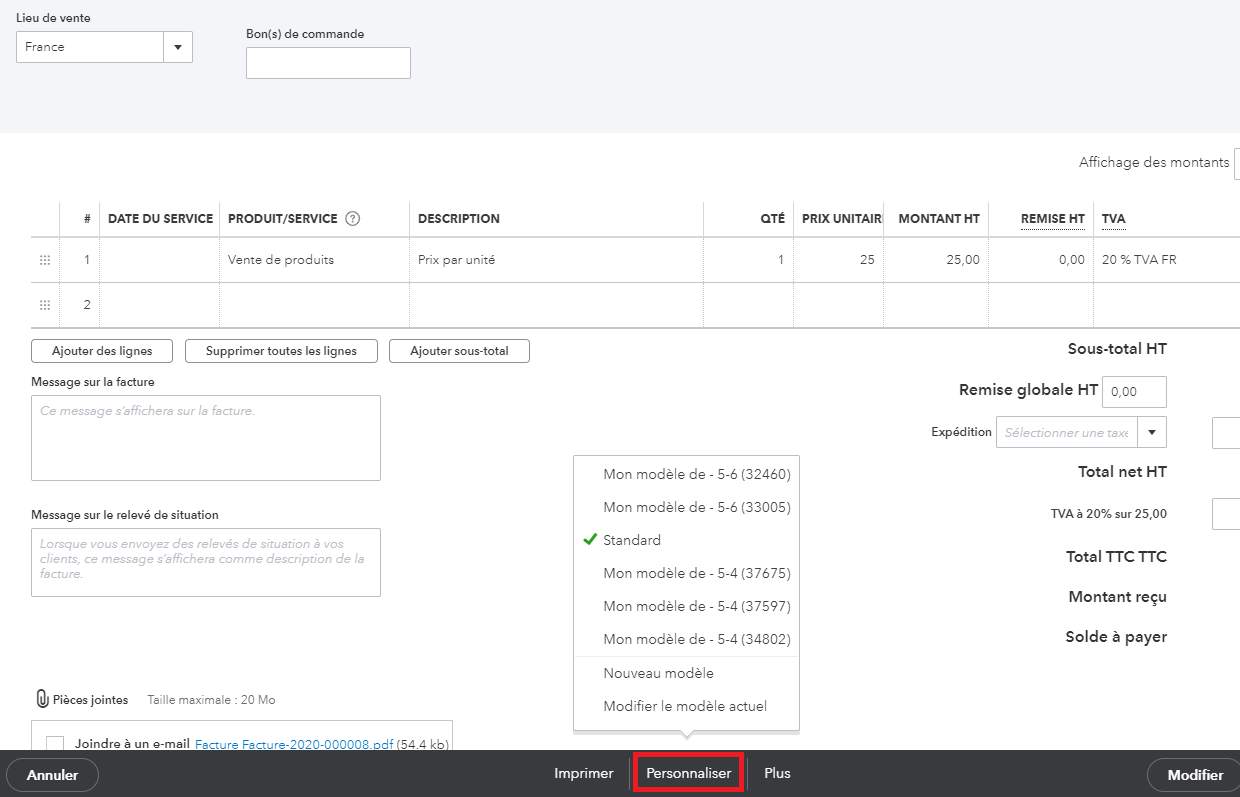1240x797 pixels.
Task: Click Imprimer in the bottom bar
Action: click(584, 773)
